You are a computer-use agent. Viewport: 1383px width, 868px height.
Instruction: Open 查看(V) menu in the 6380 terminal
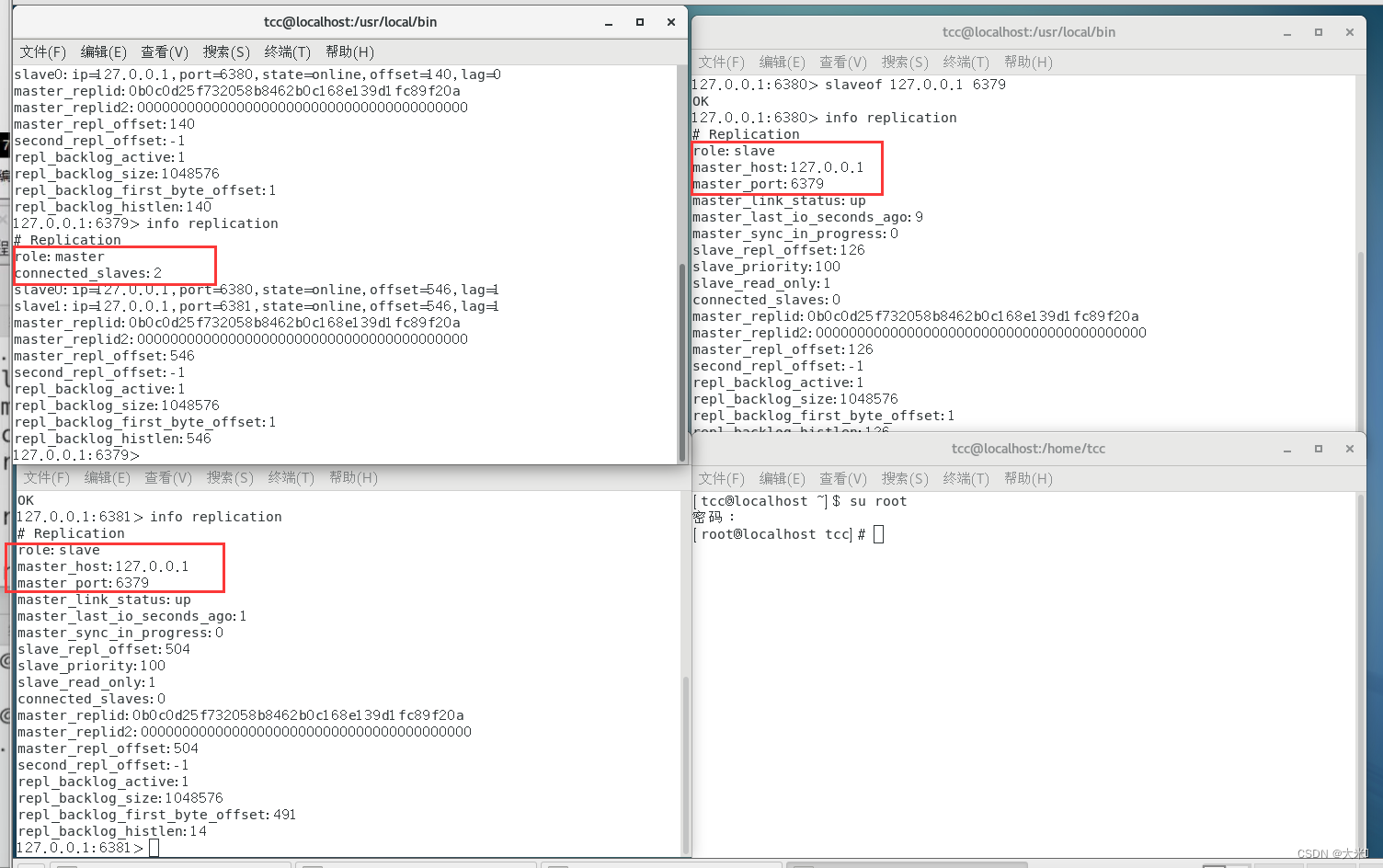pyautogui.click(x=843, y=62)
